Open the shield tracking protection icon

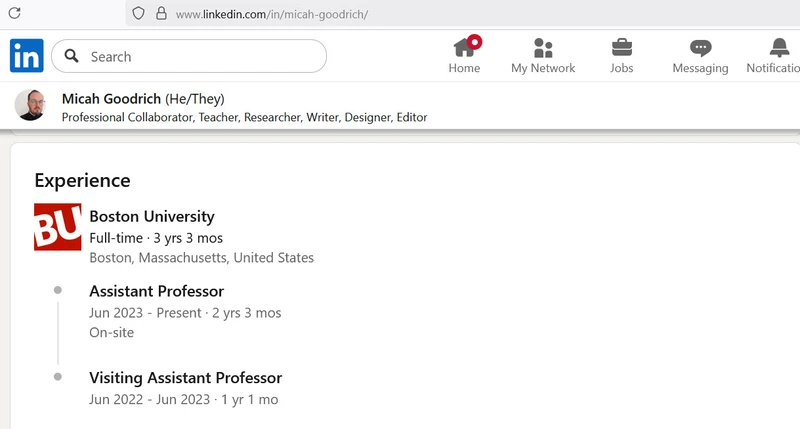click(138, 14)
